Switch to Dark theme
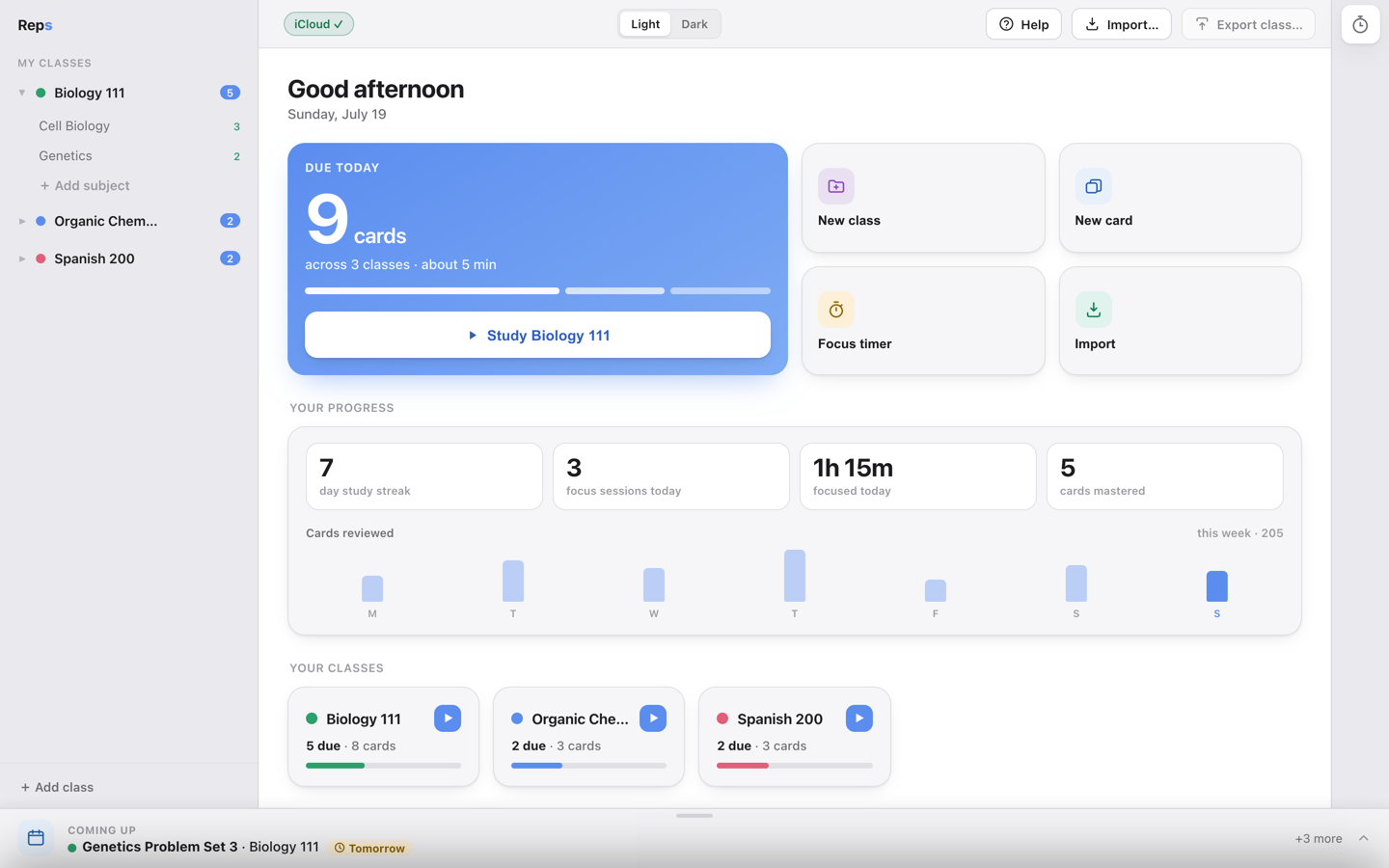The width and height of the screenshot is (1389, 868). coord(694,24)
